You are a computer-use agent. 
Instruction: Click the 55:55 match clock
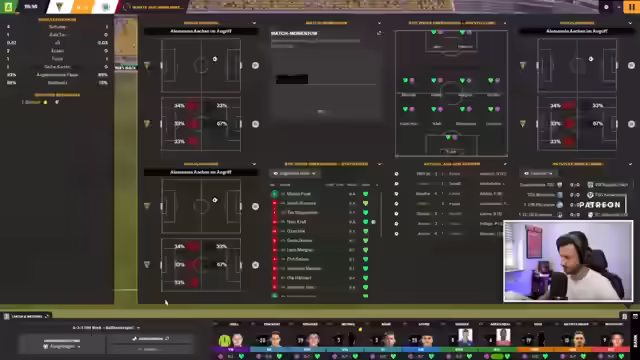[31, 7]
